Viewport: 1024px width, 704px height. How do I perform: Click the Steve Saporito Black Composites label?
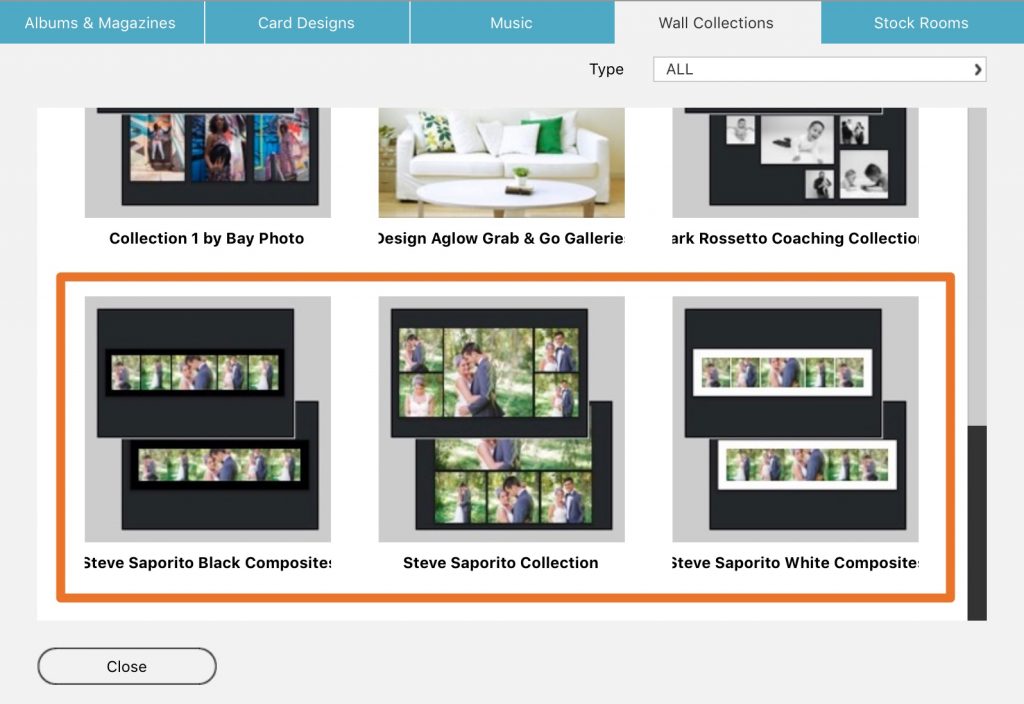[x=208, y=563]
